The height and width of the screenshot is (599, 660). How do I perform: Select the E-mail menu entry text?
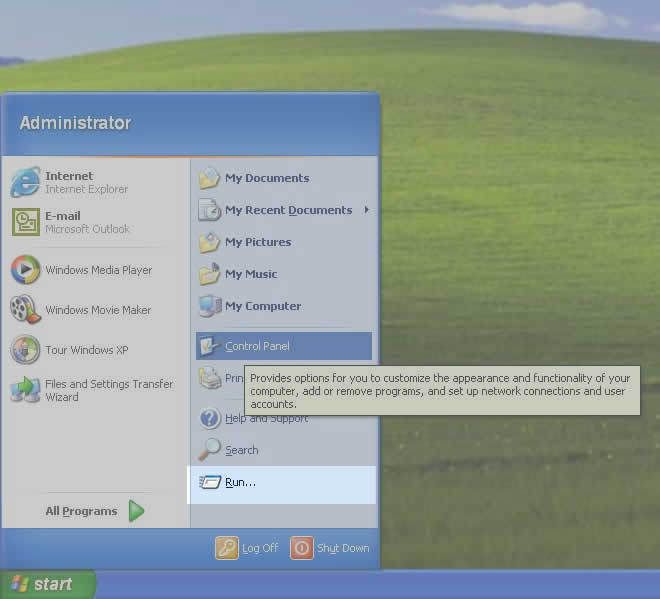point(63,216)
